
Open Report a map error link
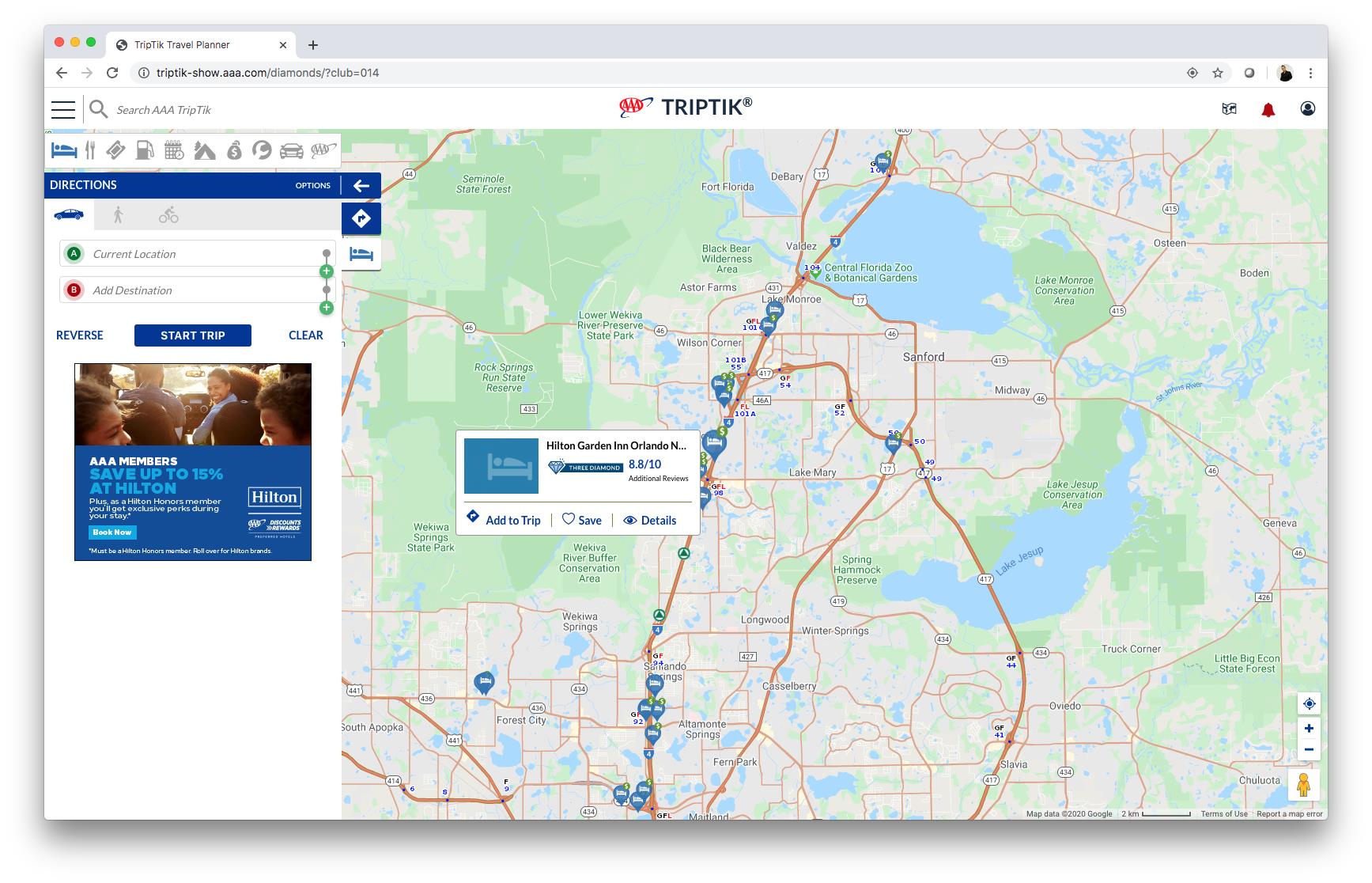click(x=1290, y=814)
